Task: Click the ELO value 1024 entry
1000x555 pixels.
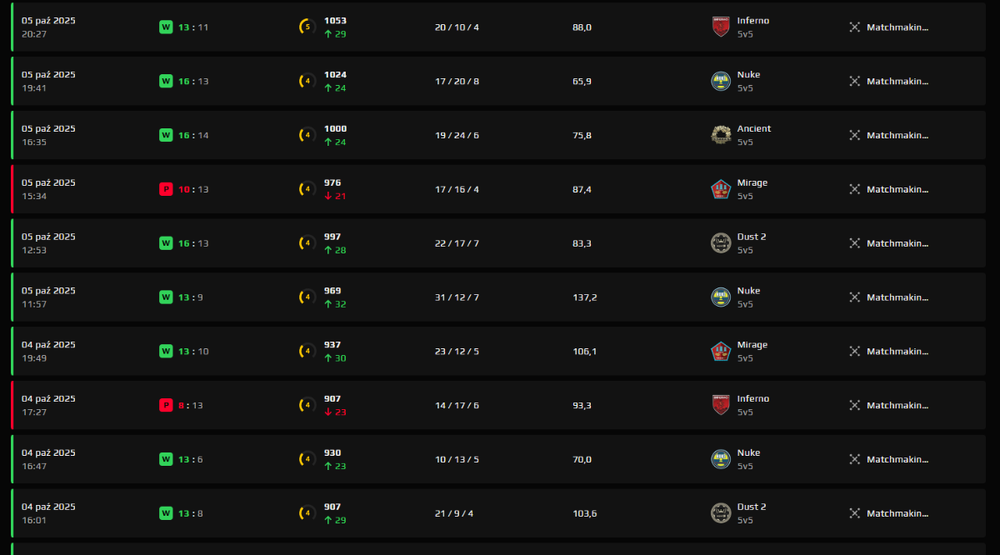Action: point(335,75)
